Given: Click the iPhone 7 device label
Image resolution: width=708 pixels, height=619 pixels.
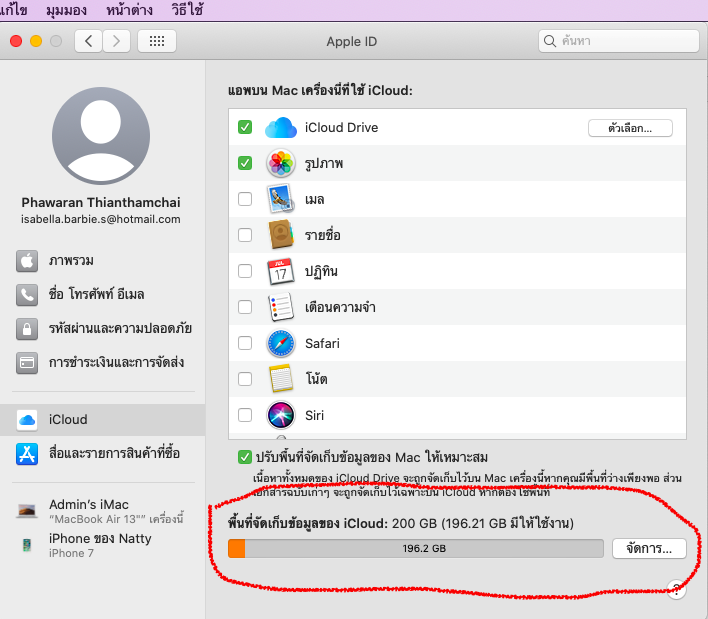Looking at the screenshot, I should pyautogui.click(x=71, y=553).
